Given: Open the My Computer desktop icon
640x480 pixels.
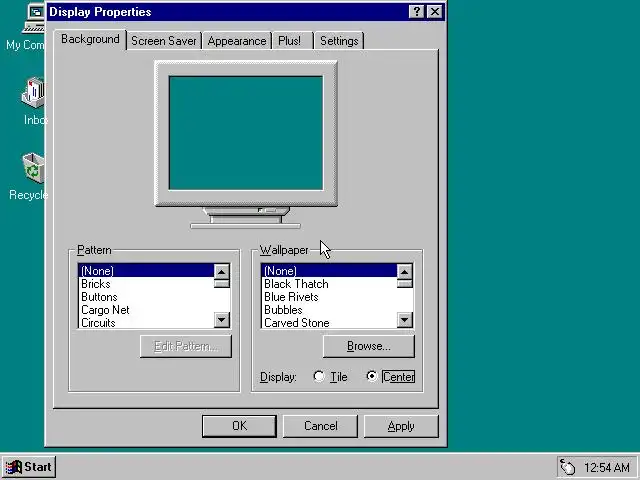Looking at the screenshot, I should click(x=33, y=18).
